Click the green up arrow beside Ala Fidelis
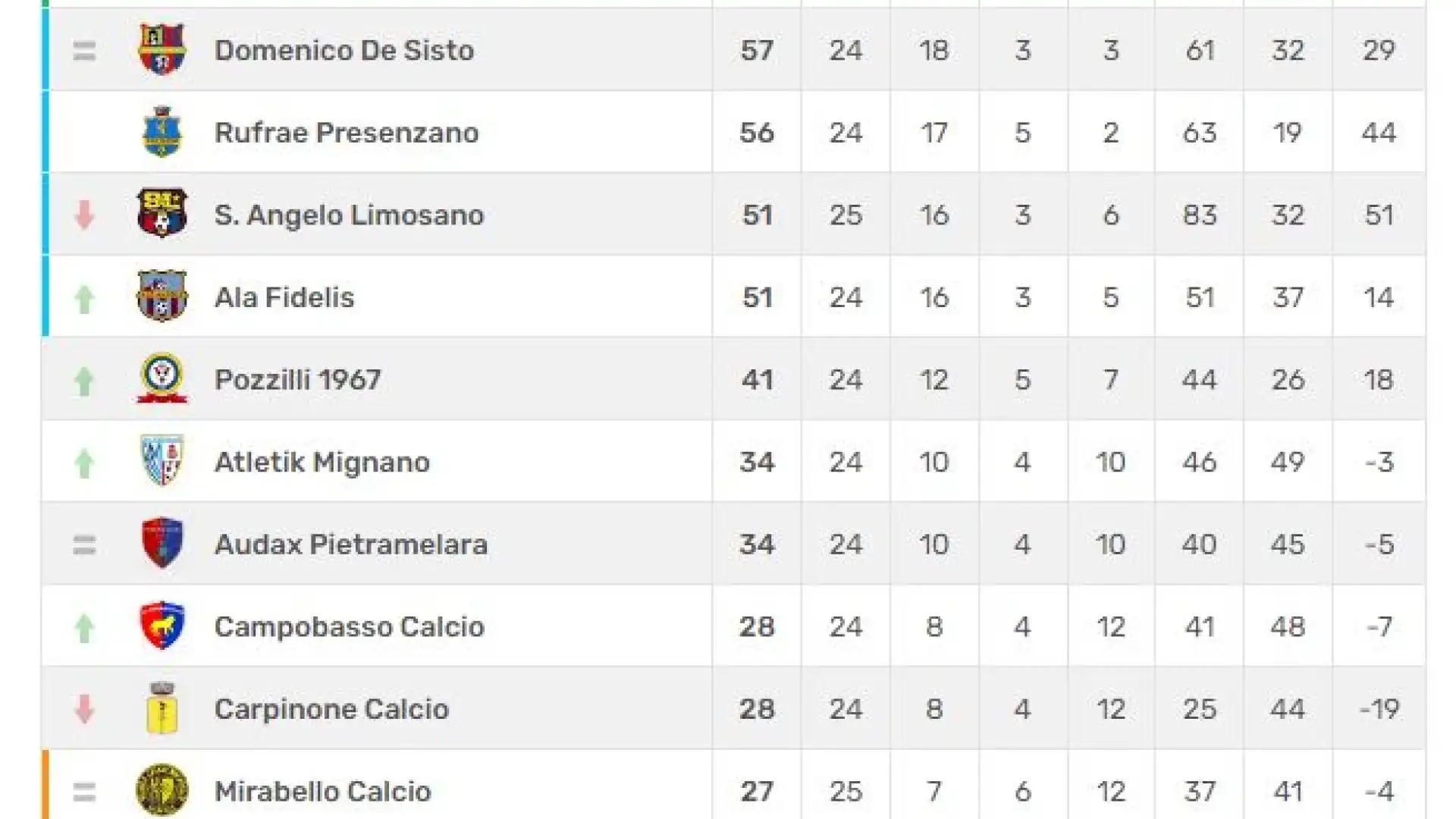This screenshot has width=1456, height=819. (84, 298)
